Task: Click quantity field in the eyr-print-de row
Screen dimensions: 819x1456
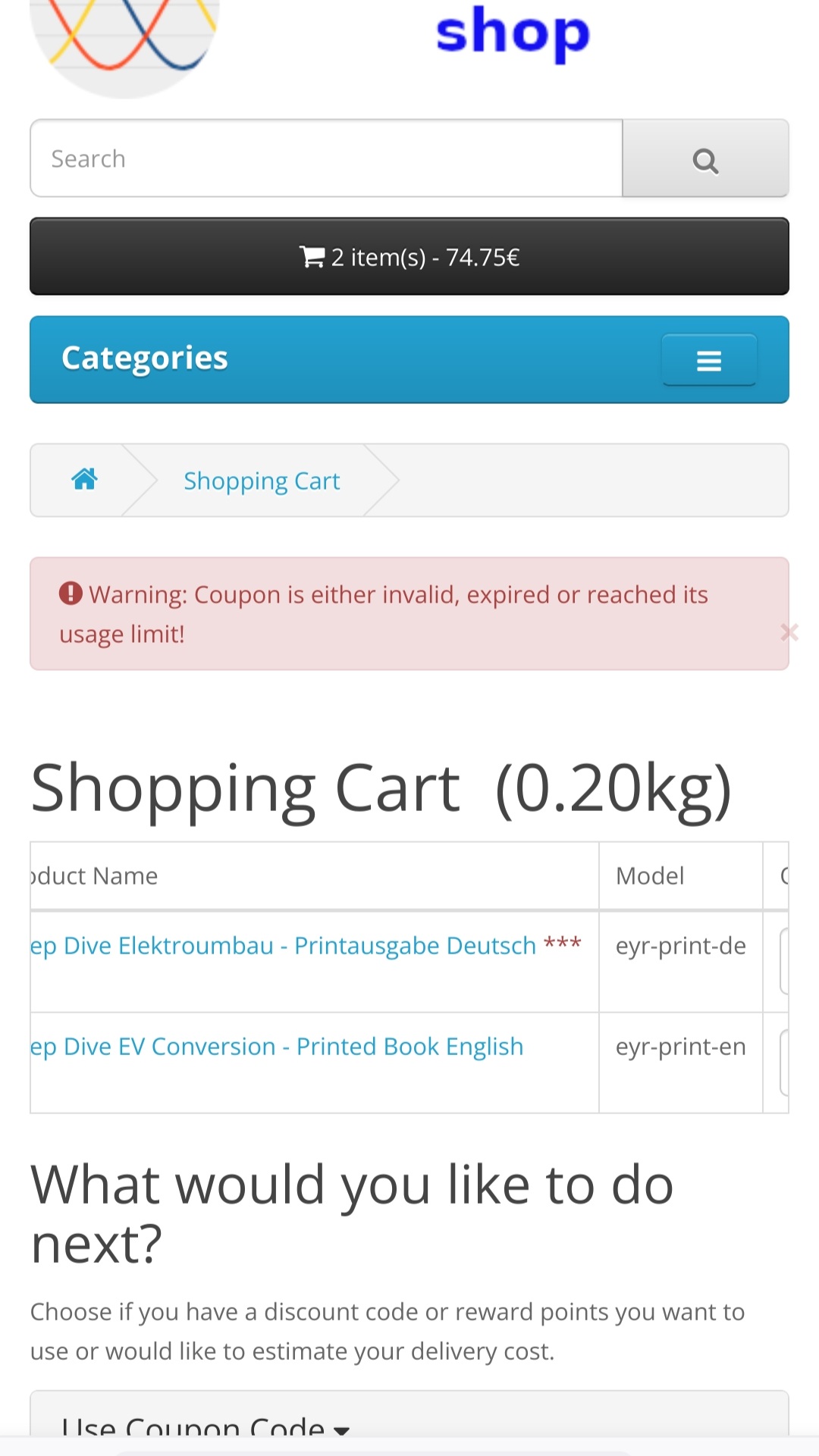Action: point(784,961)
